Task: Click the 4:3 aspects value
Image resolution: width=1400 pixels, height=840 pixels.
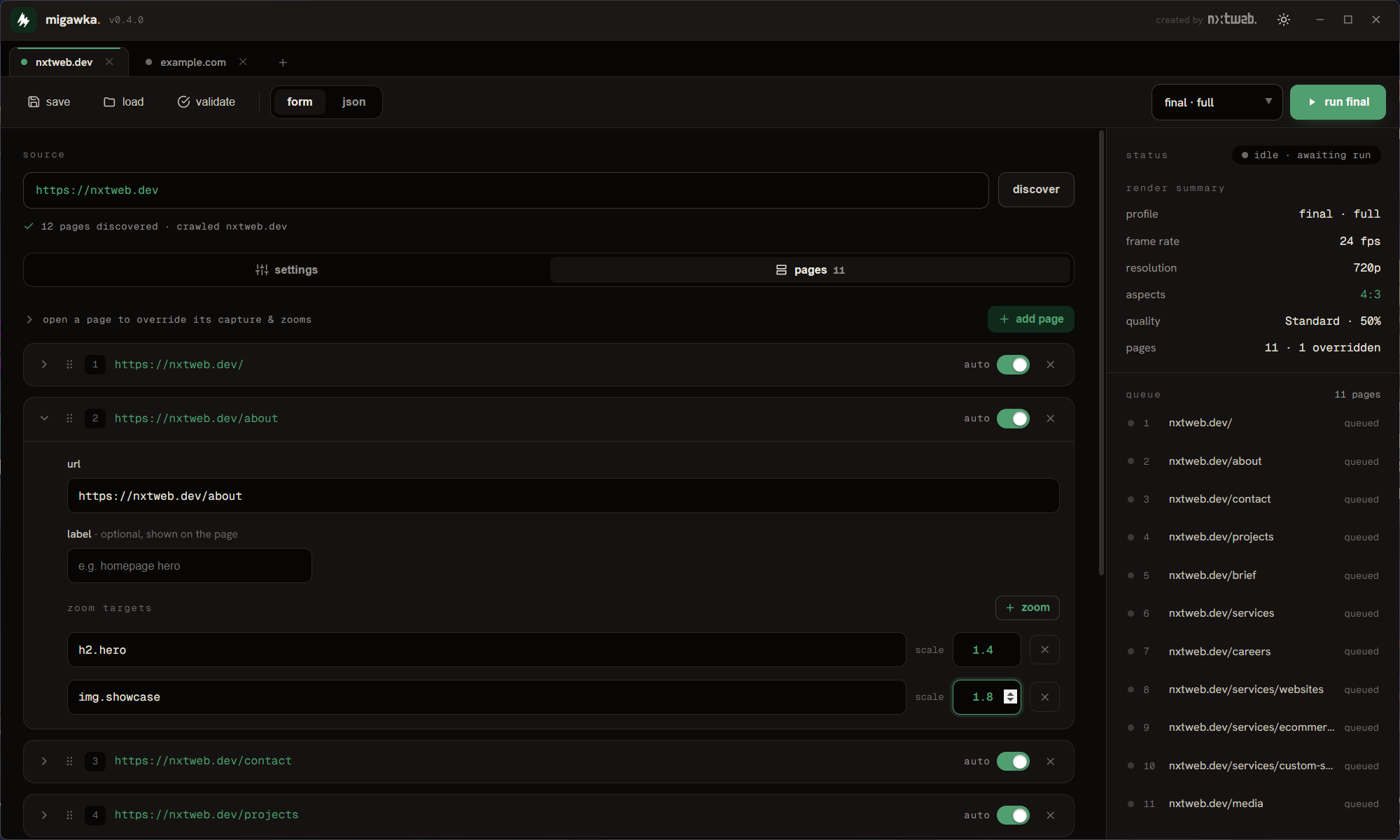Action: [1370, 295]
